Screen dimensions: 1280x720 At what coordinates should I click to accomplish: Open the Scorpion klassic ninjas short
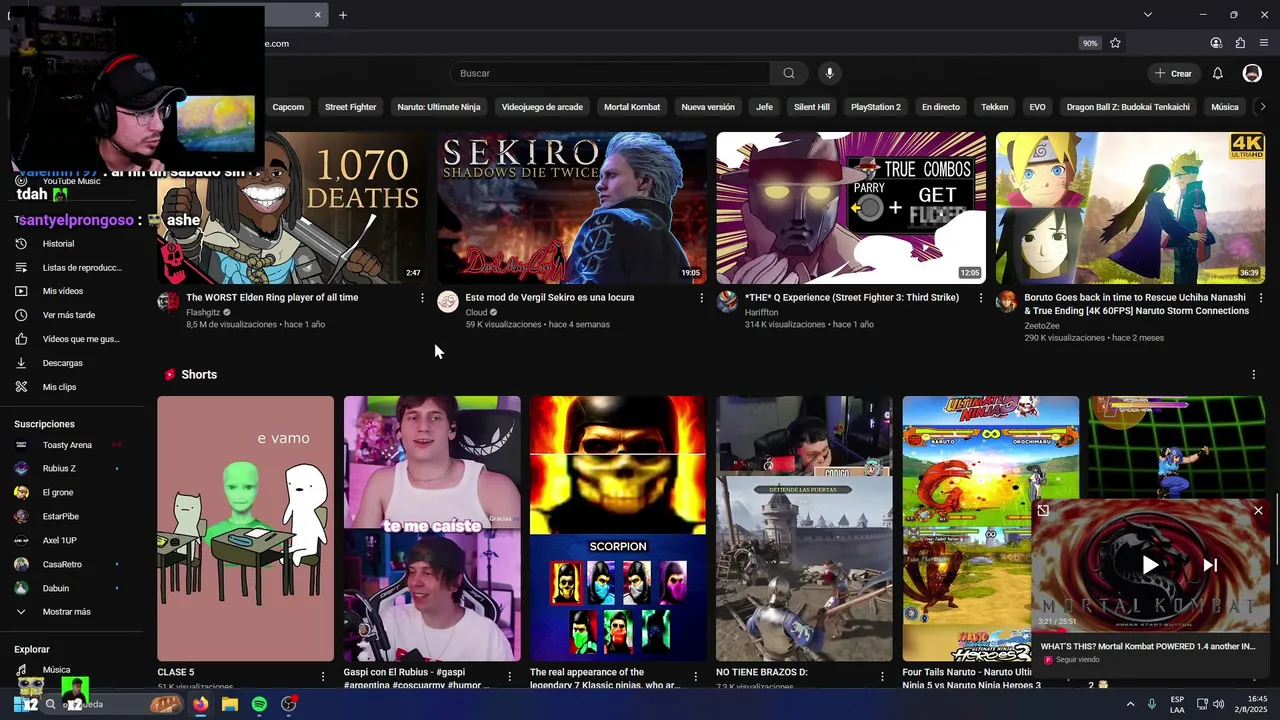[618, 528]
